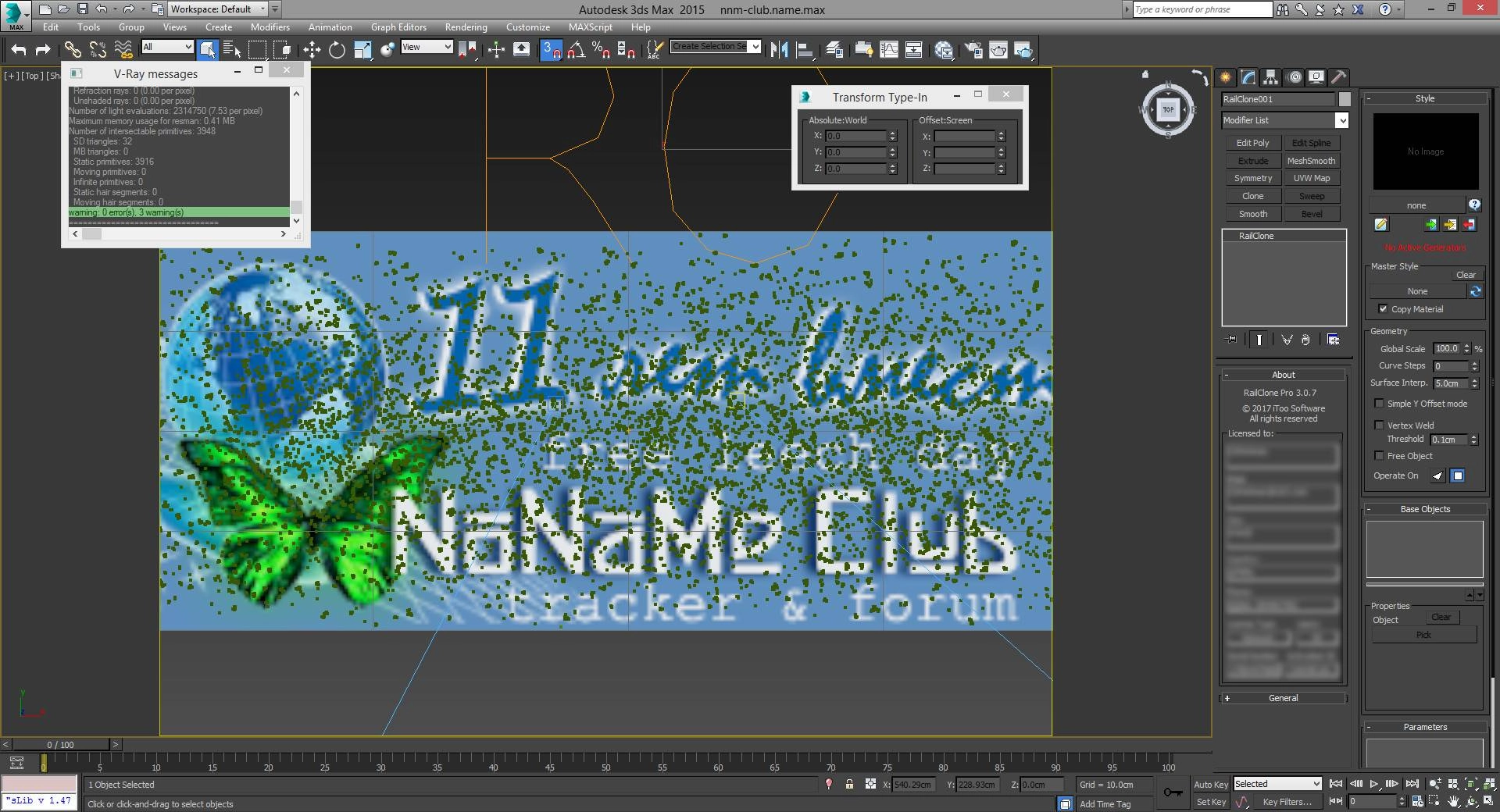The height and width of the screenshot is (812, 1500).
Task: Click the Global Scale value field
Action: pos(1447,349)
